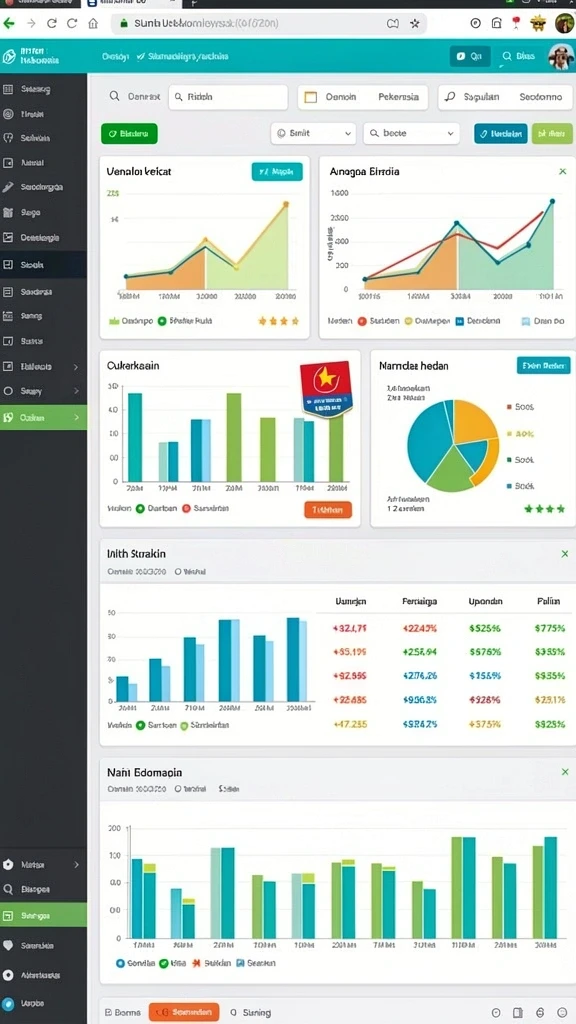Screen dimensions: 576x1024
Task: Toggle the yellow Oaalepen series legend marker
Action: [409, 321]
